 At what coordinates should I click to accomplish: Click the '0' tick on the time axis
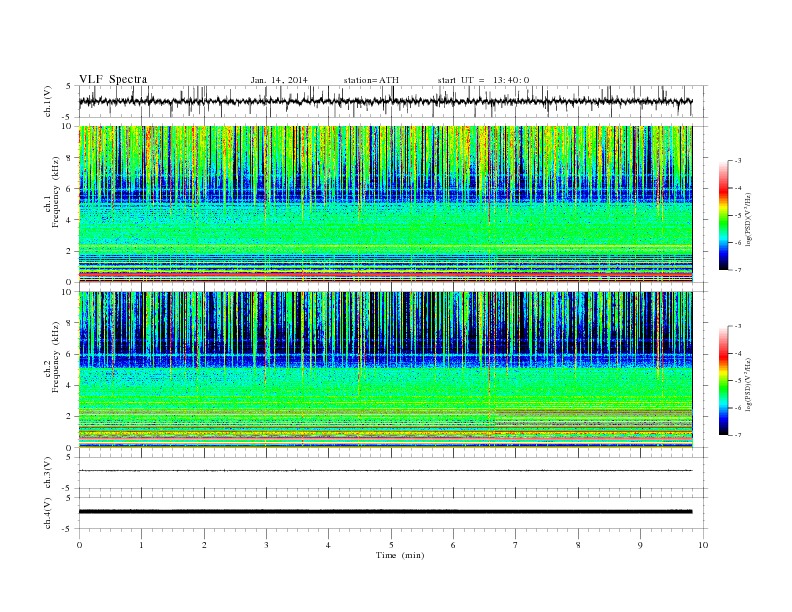click(x=79, y=545)
